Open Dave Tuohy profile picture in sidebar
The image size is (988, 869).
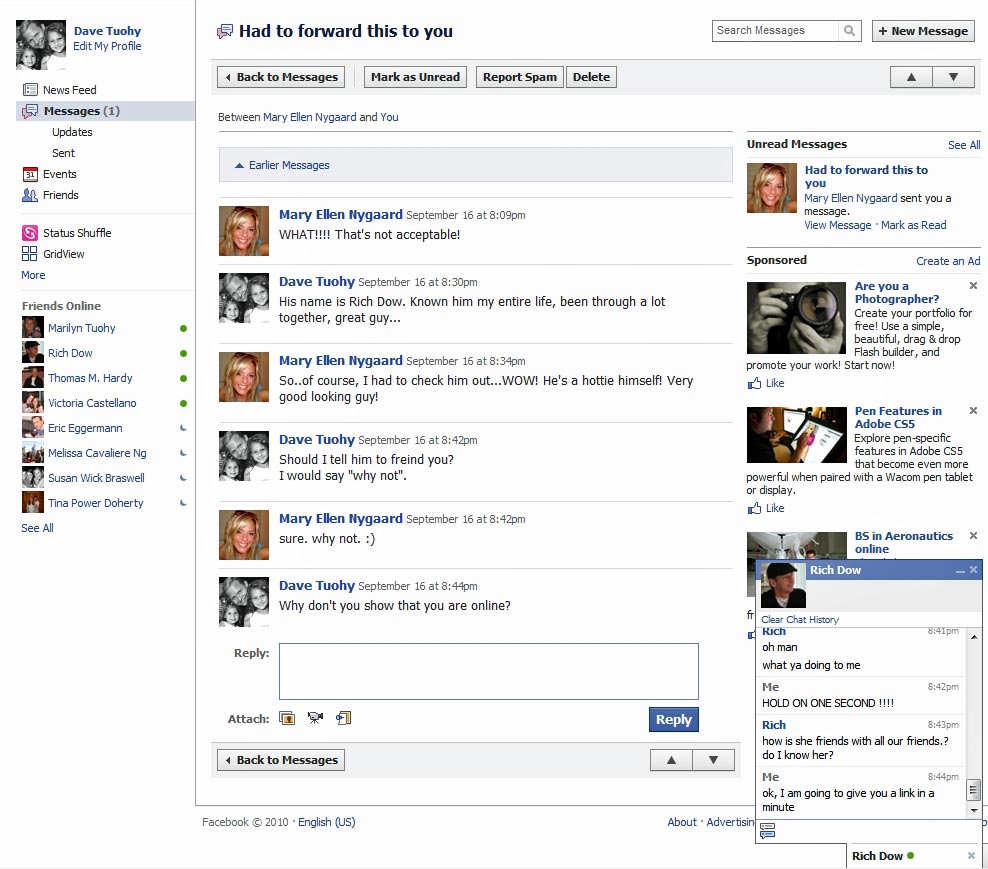pos(41,45)
